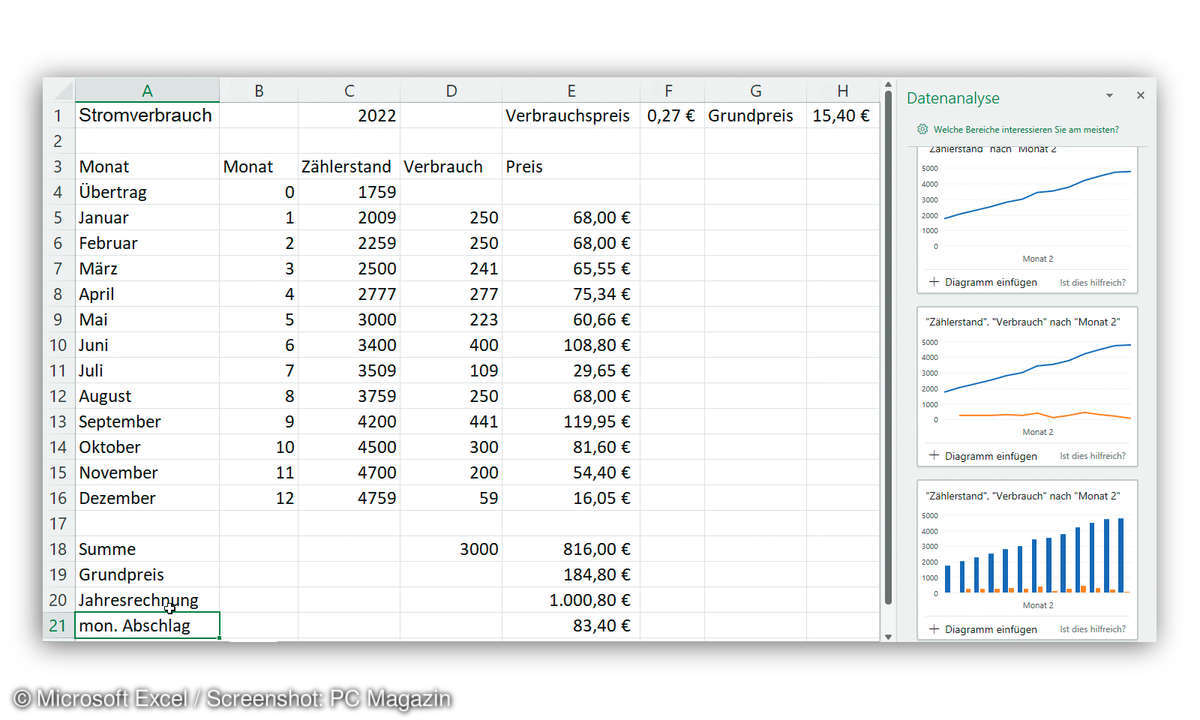The image size is (1200, 720).
Task: Select column F header
Action: point(672,90)
